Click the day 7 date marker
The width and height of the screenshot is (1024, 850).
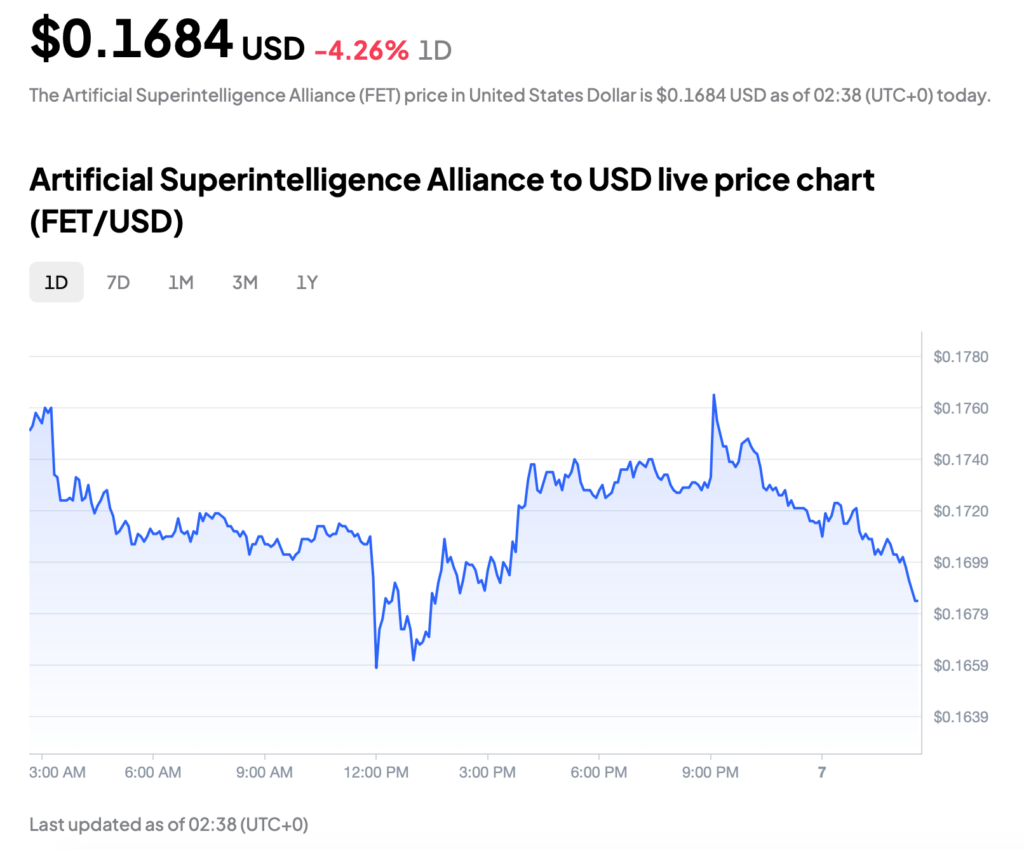click(x=822, y=772)
